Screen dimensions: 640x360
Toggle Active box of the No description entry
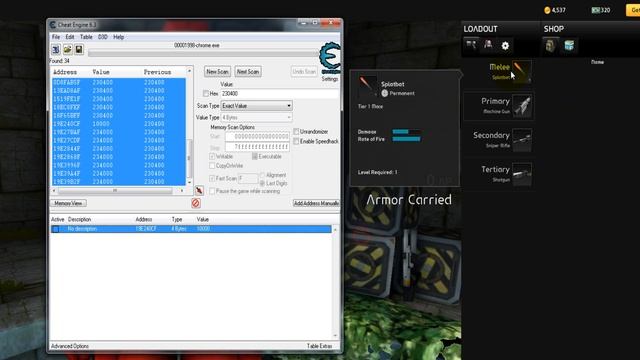tap(56, 229)
